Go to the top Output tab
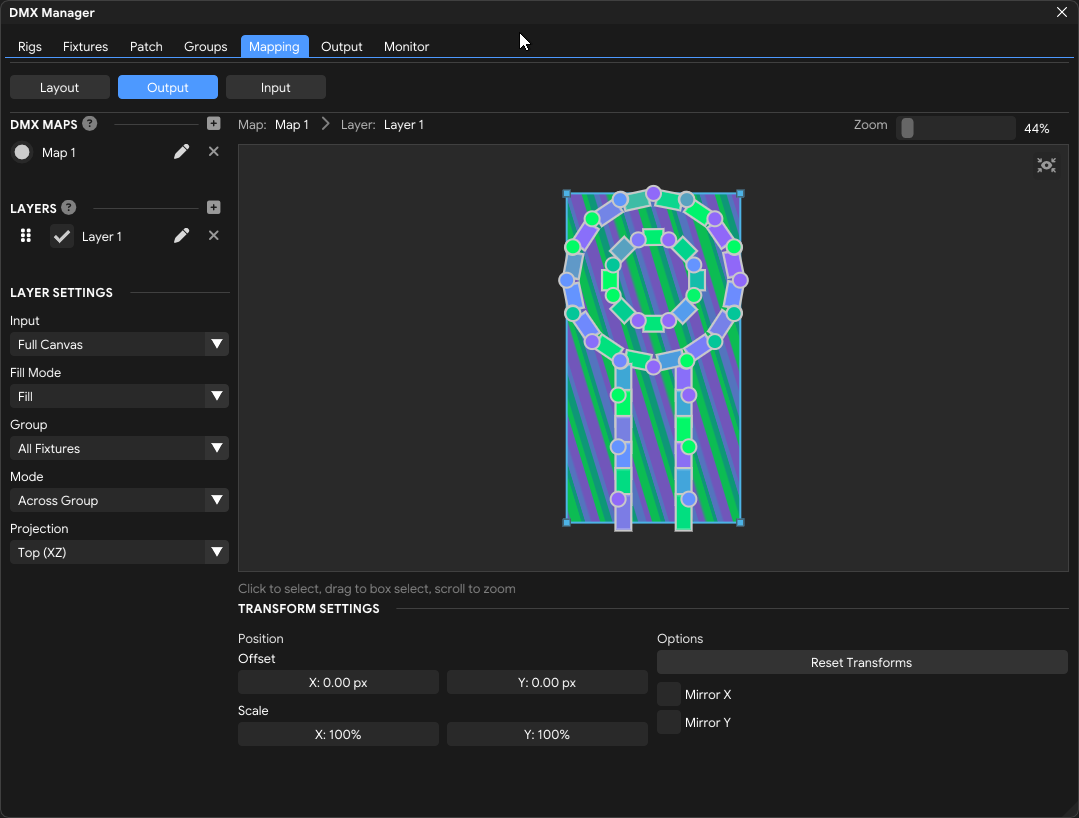Viewport: 1079px width, 818px height. pyautogui.click(x=341, y=46)
